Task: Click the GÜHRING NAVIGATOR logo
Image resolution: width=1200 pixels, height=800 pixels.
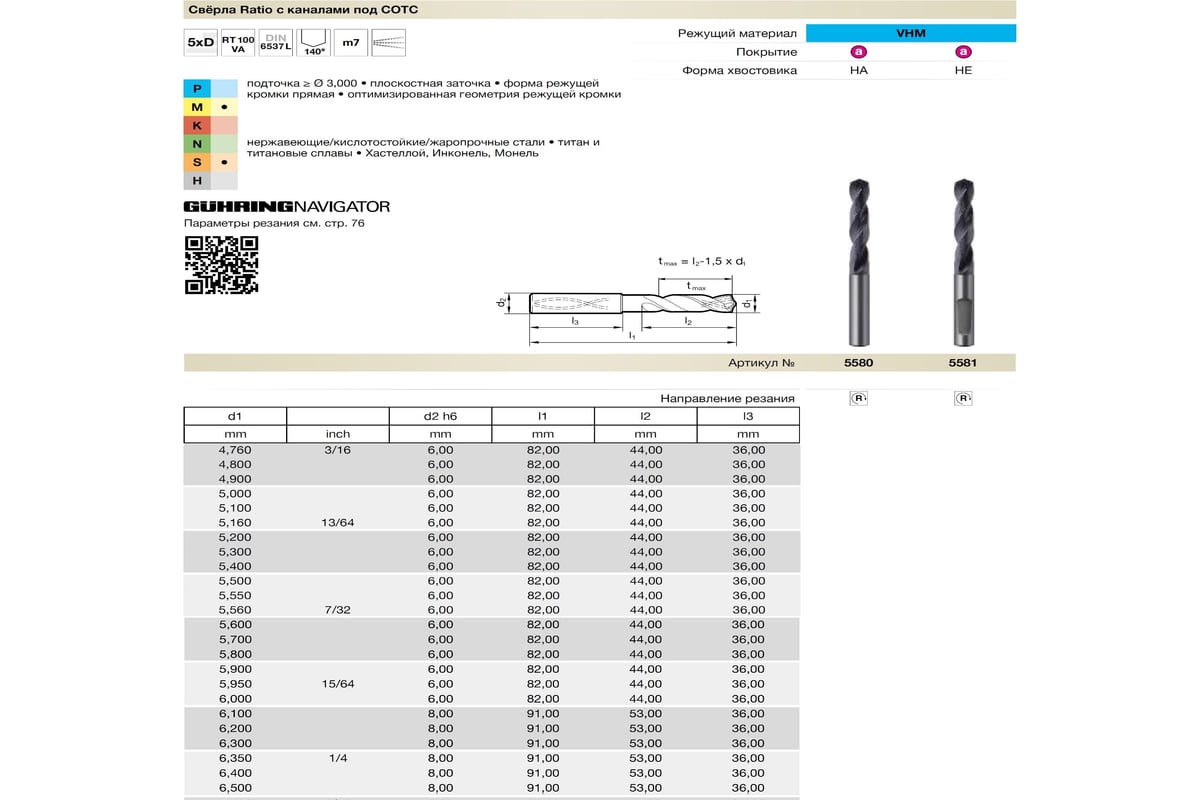Action: 287,206
